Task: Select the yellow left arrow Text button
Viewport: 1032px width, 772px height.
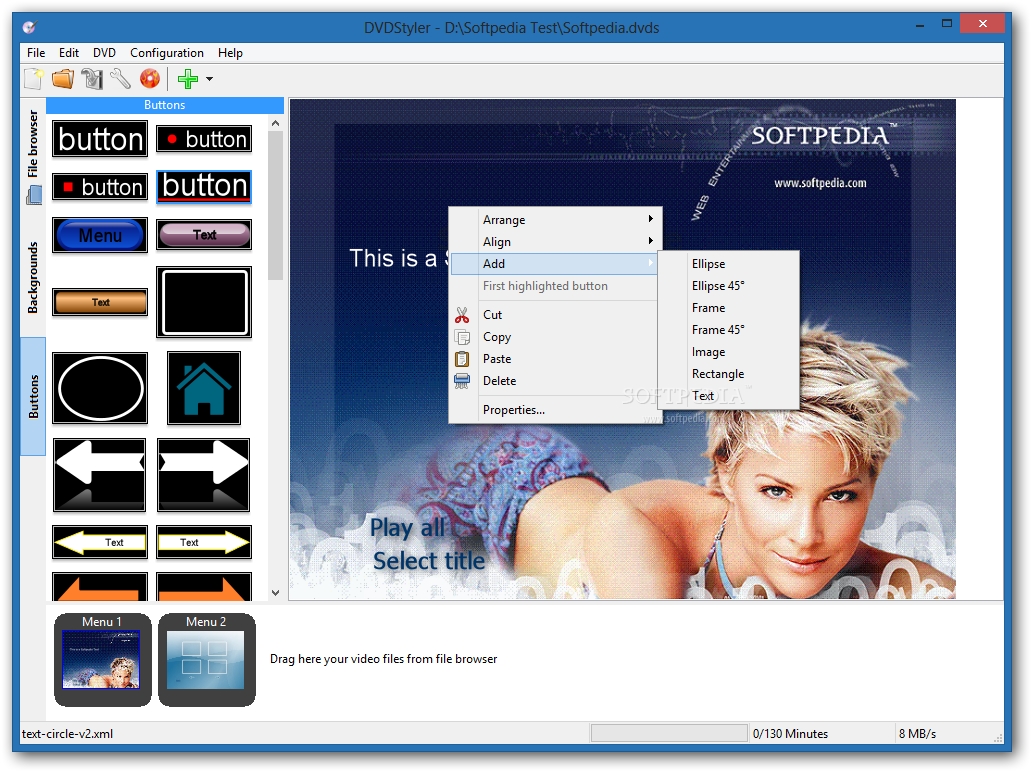Action: (100, 542)
